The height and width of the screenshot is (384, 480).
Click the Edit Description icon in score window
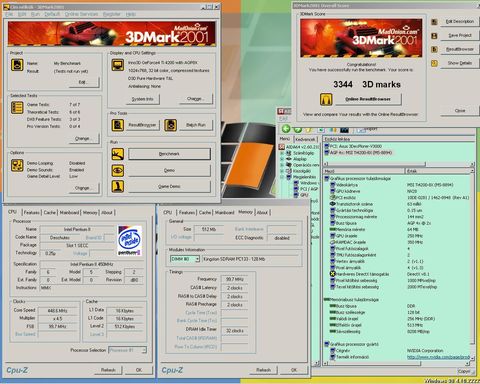(x=434, y=22)
